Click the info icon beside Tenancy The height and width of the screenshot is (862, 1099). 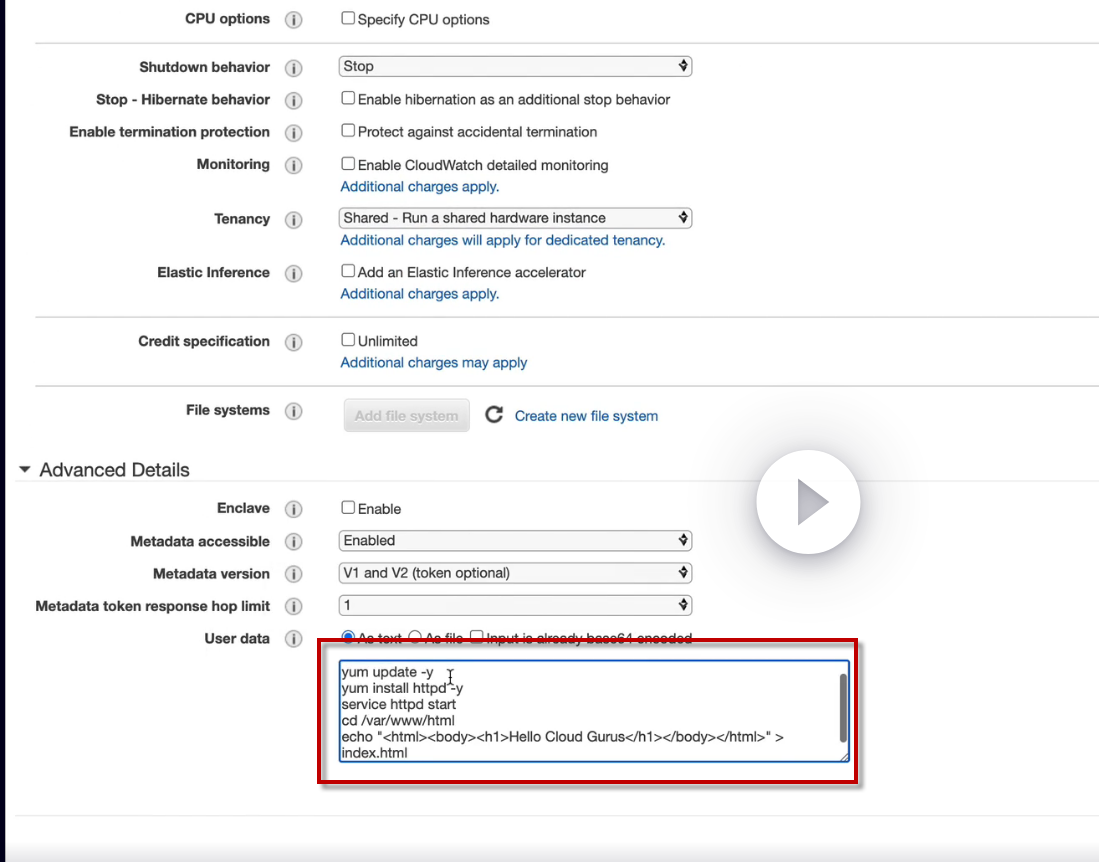[x=294, y=220]
